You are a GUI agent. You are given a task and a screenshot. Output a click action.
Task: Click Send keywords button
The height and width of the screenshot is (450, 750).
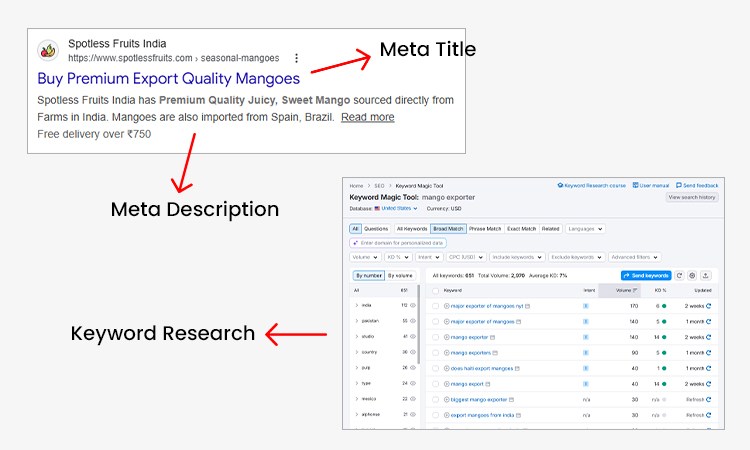646,275
